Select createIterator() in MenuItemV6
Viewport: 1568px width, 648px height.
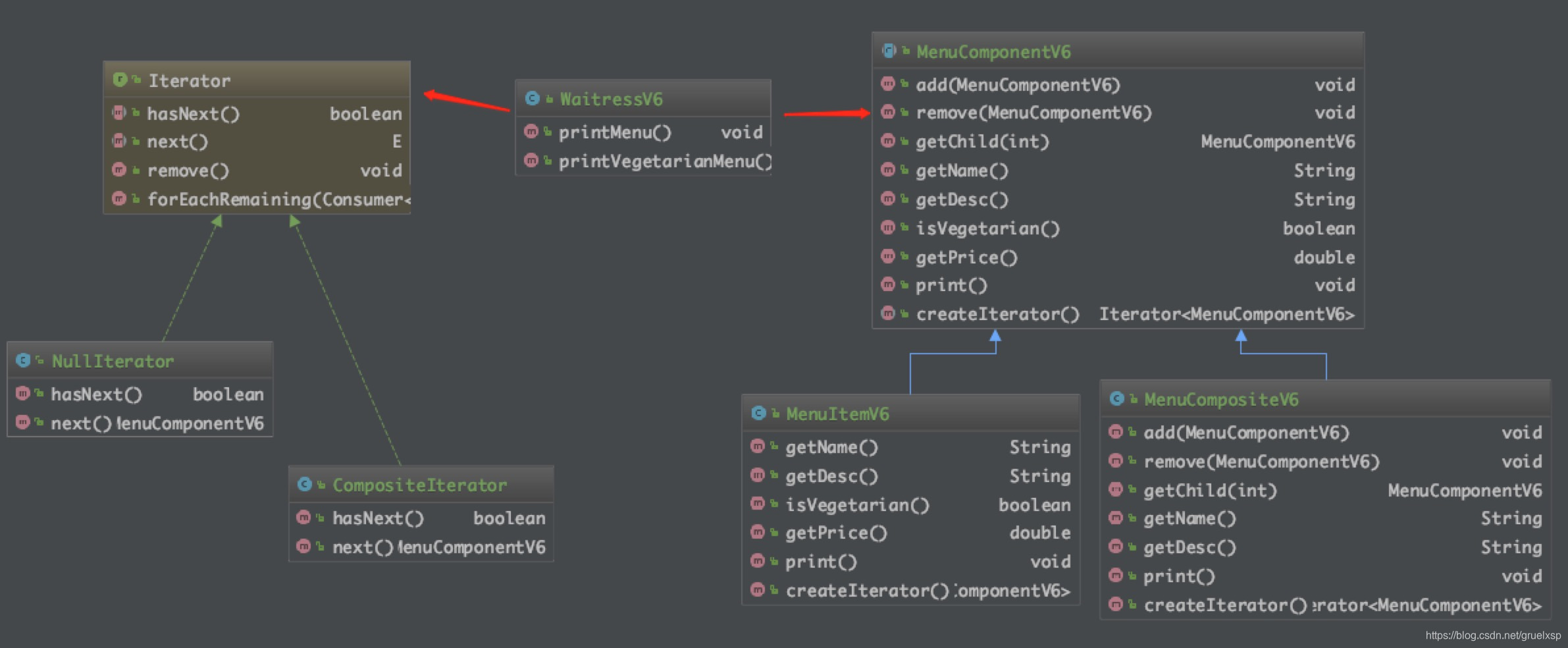[867, 591]
